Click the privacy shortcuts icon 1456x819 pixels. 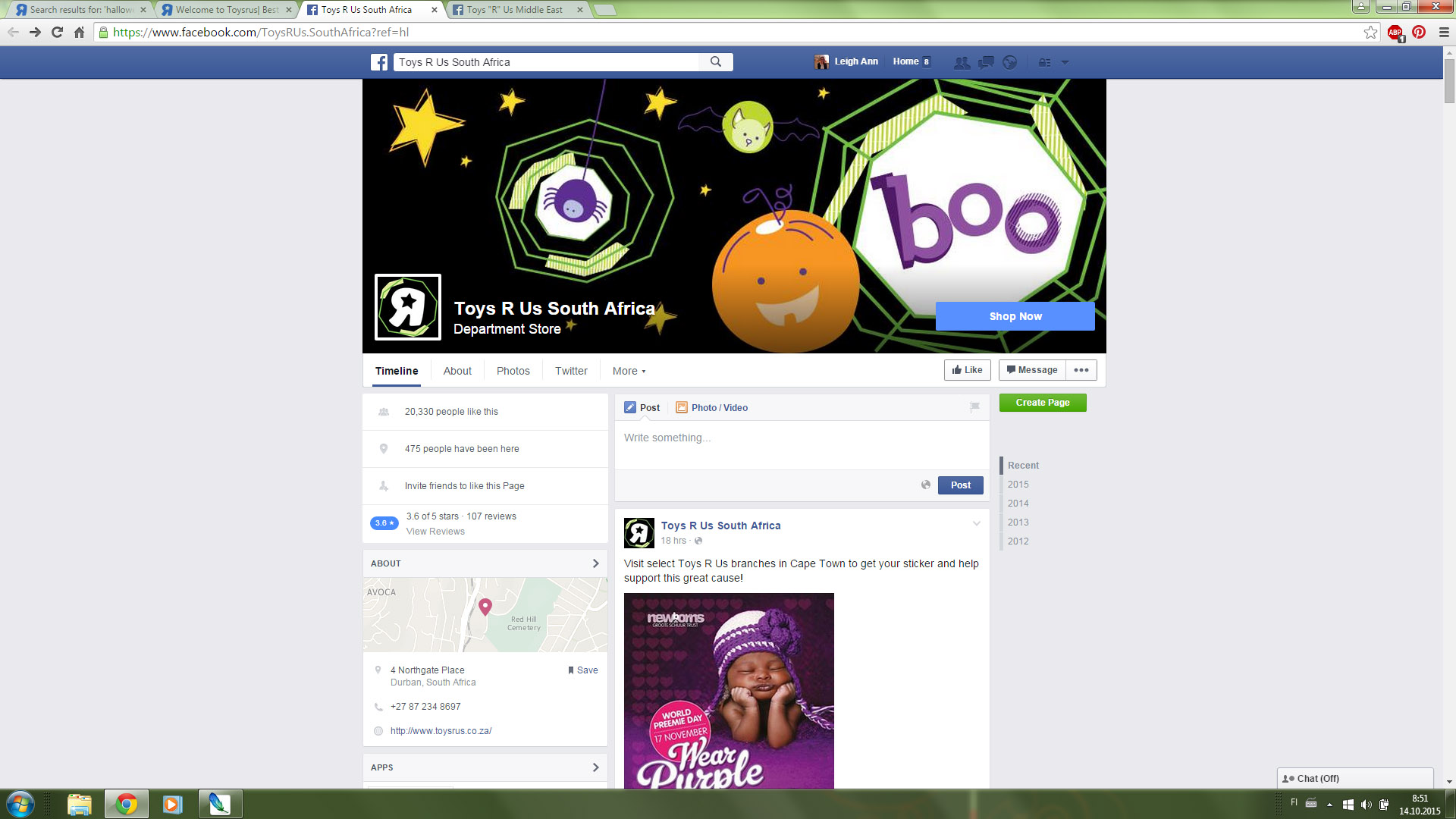(x=1045, y=62)
